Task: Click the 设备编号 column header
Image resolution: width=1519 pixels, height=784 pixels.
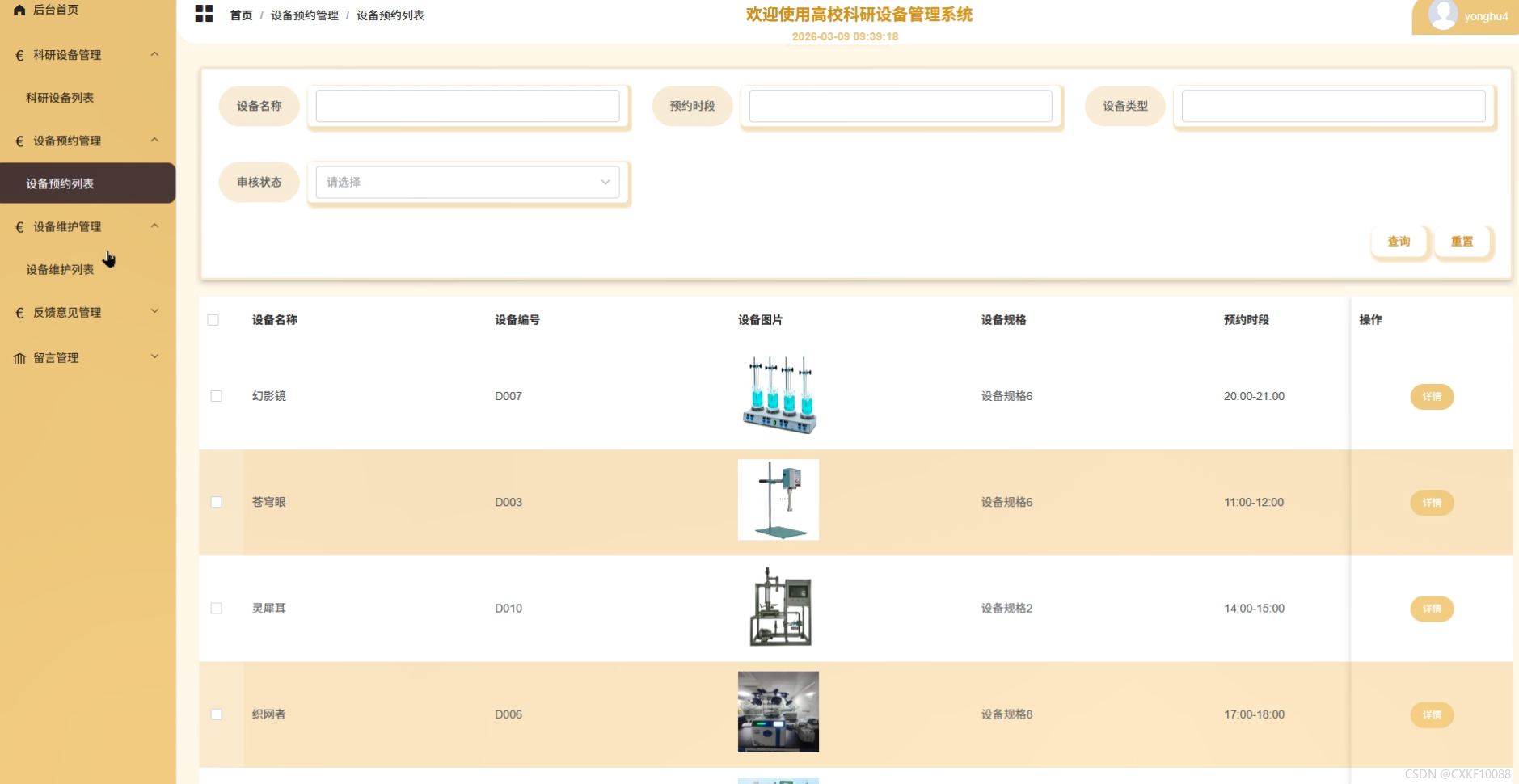Action: 517,320
